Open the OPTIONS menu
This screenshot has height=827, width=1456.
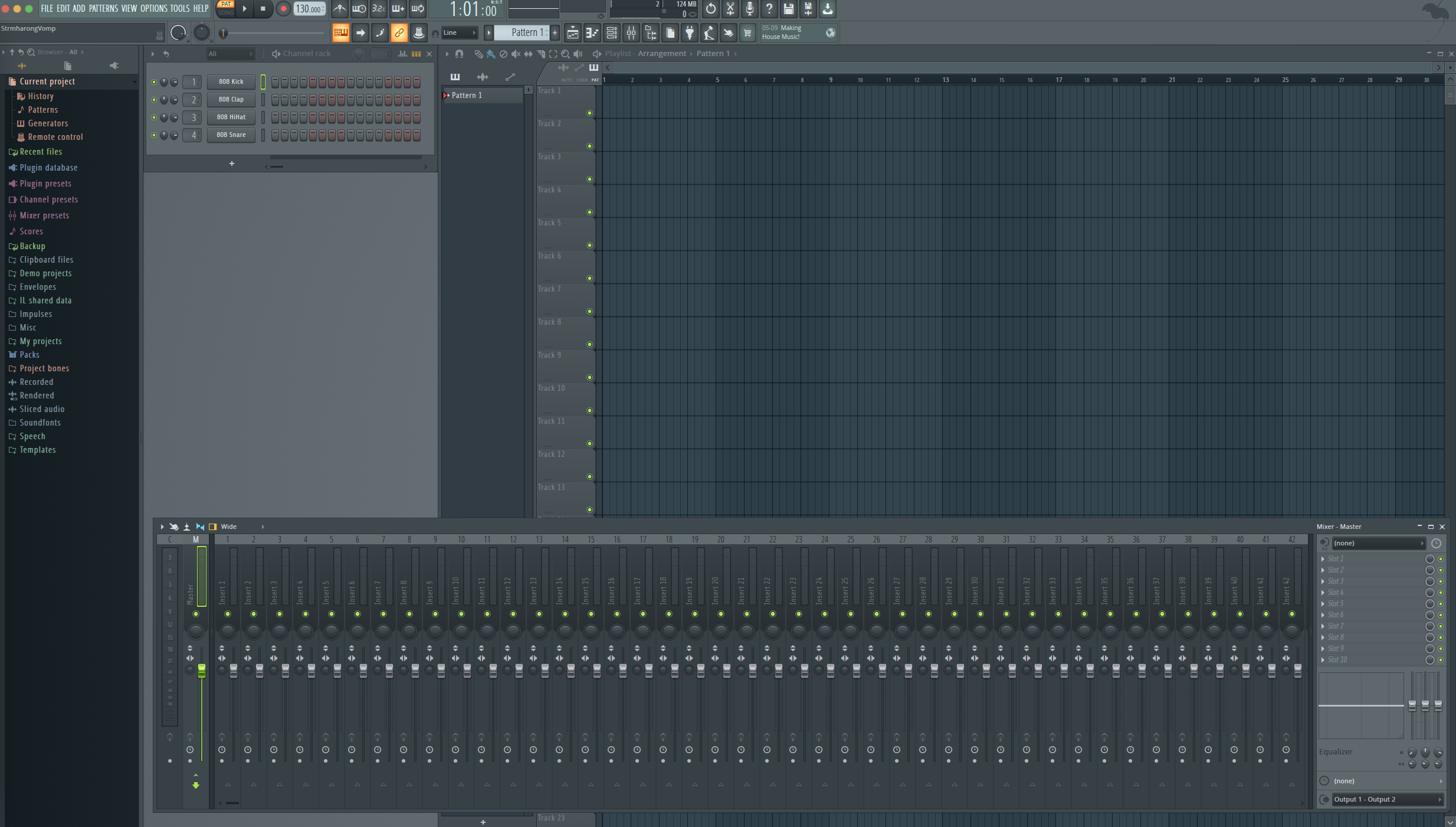click(153, 9)
